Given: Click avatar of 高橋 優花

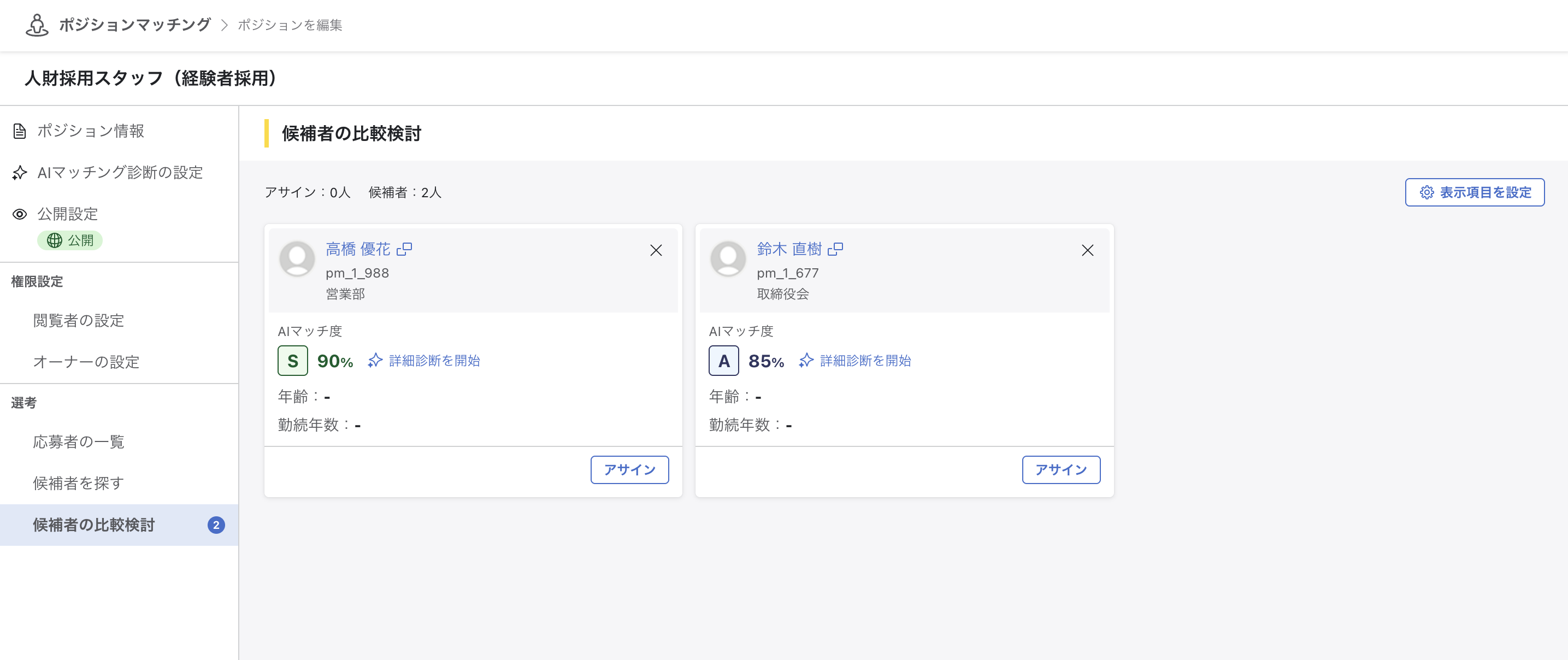Looking at the screenshot, I should [x=297, y=259].
